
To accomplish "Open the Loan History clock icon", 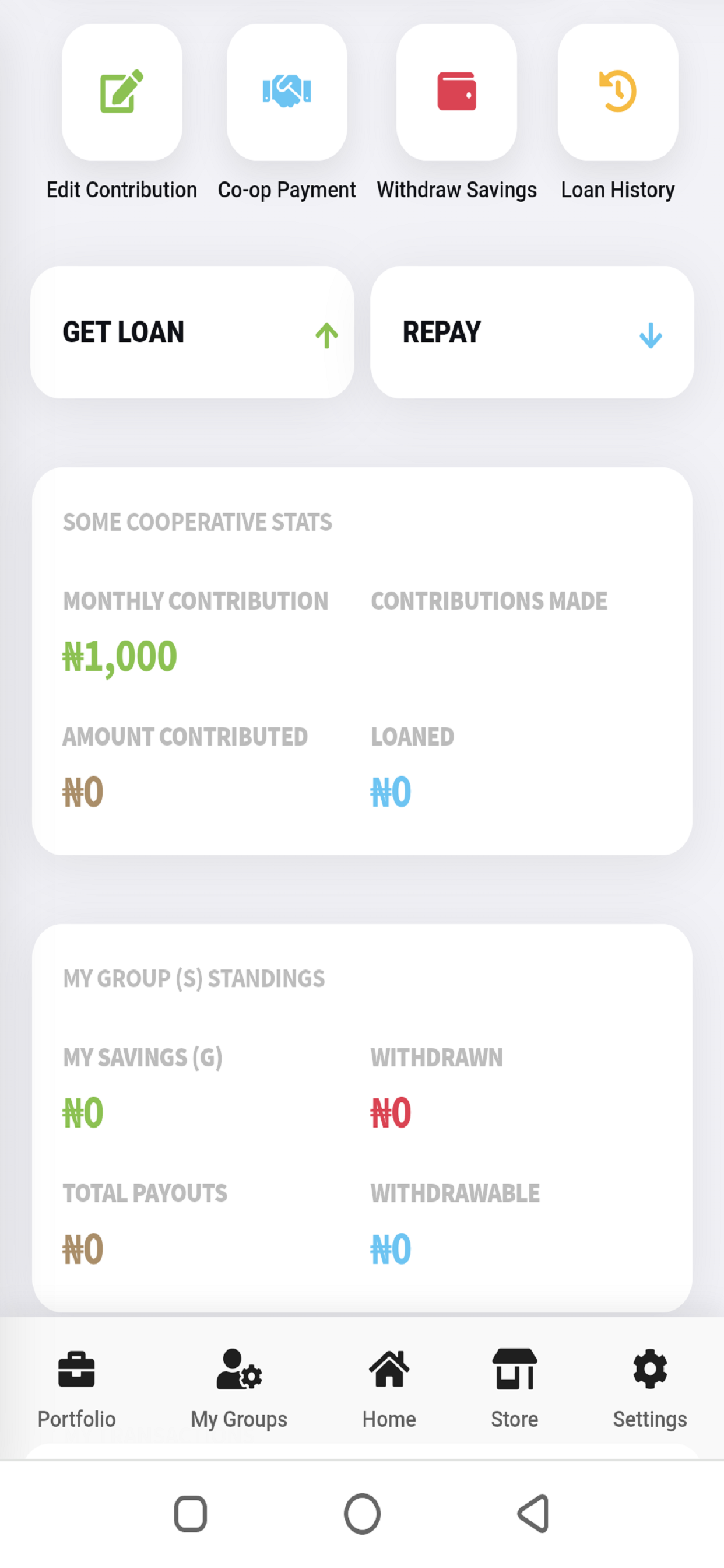I will click(617, 92).
